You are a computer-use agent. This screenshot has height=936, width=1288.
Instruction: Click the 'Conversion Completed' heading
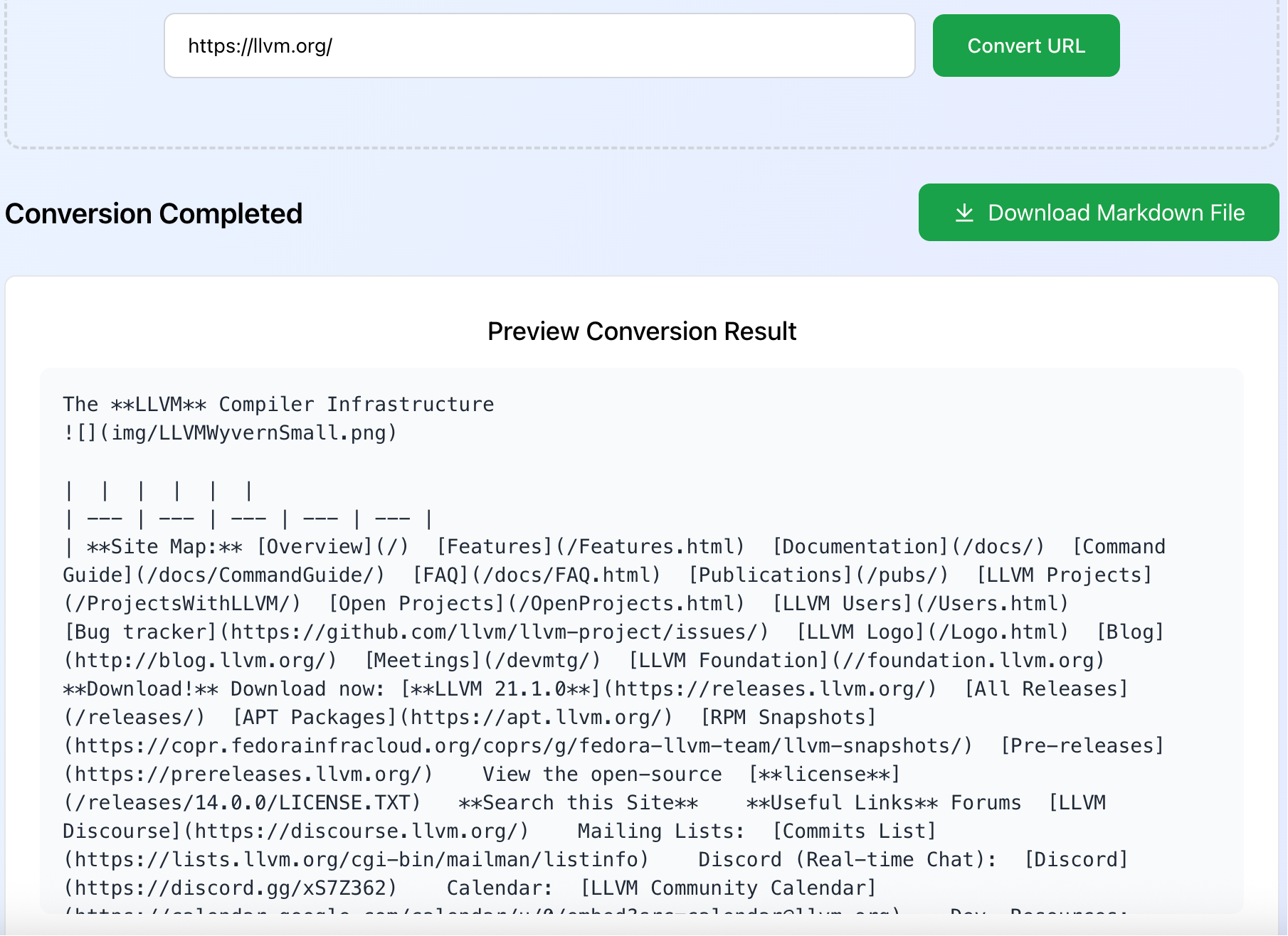154,213
